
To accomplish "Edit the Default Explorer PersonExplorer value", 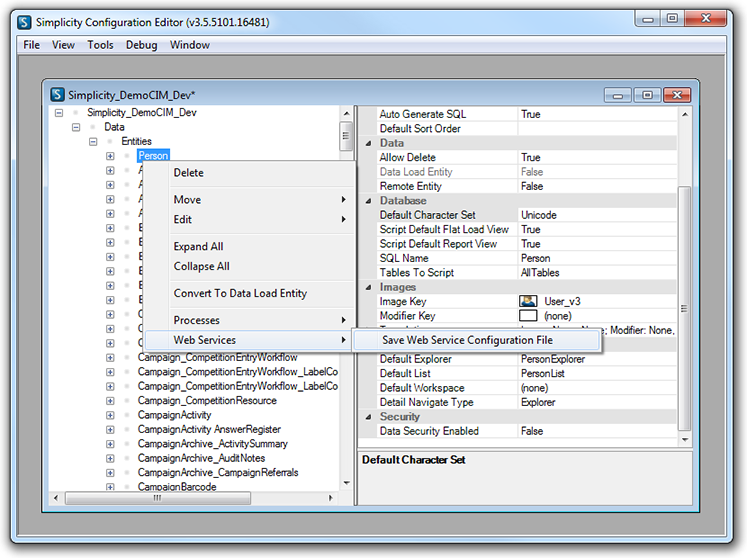I will (597, 359).
